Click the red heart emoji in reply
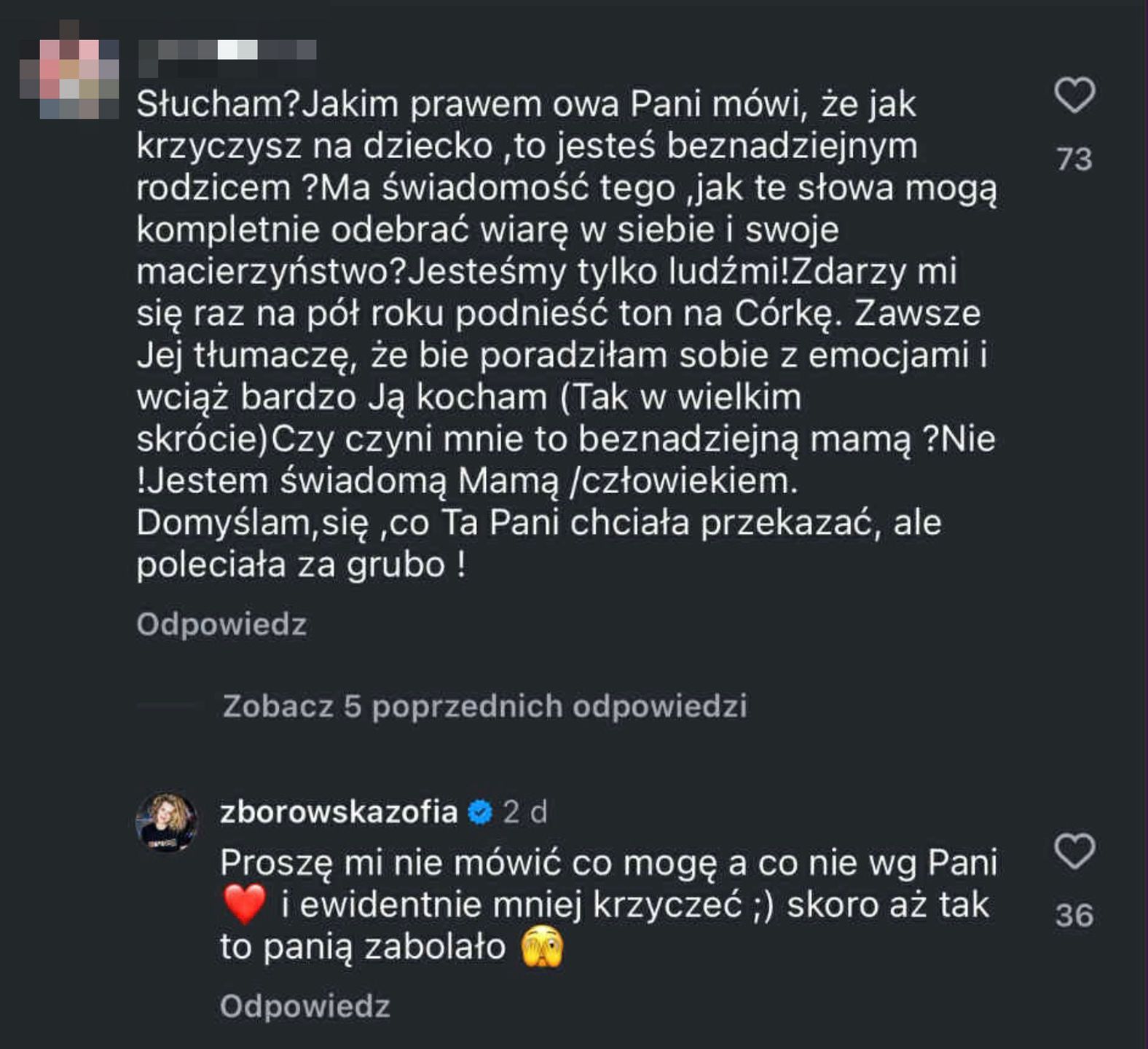1148x1049 pixels. [245, 905]
